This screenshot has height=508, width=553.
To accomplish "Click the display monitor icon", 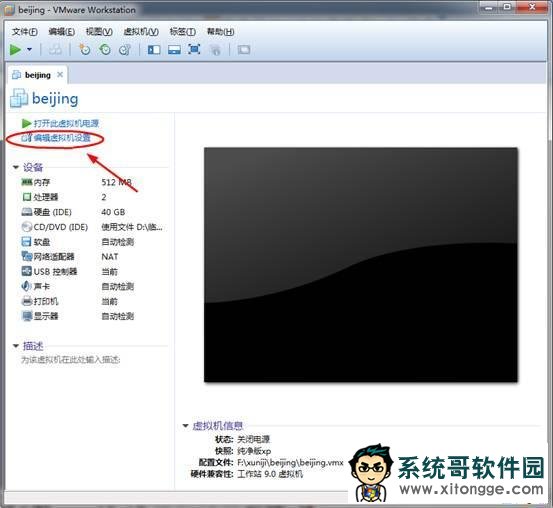I will [x=27, y=316].
